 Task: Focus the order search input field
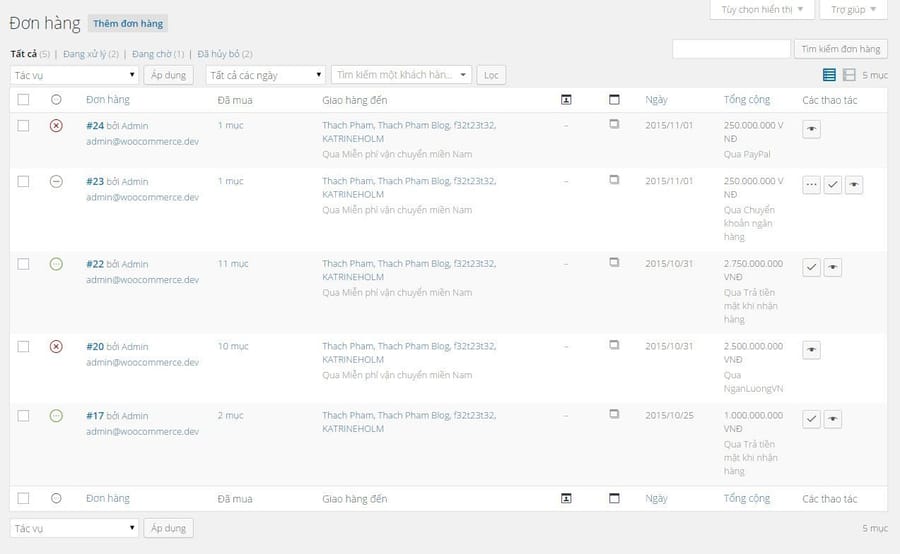pyautogui.click(x=731, y=49)
